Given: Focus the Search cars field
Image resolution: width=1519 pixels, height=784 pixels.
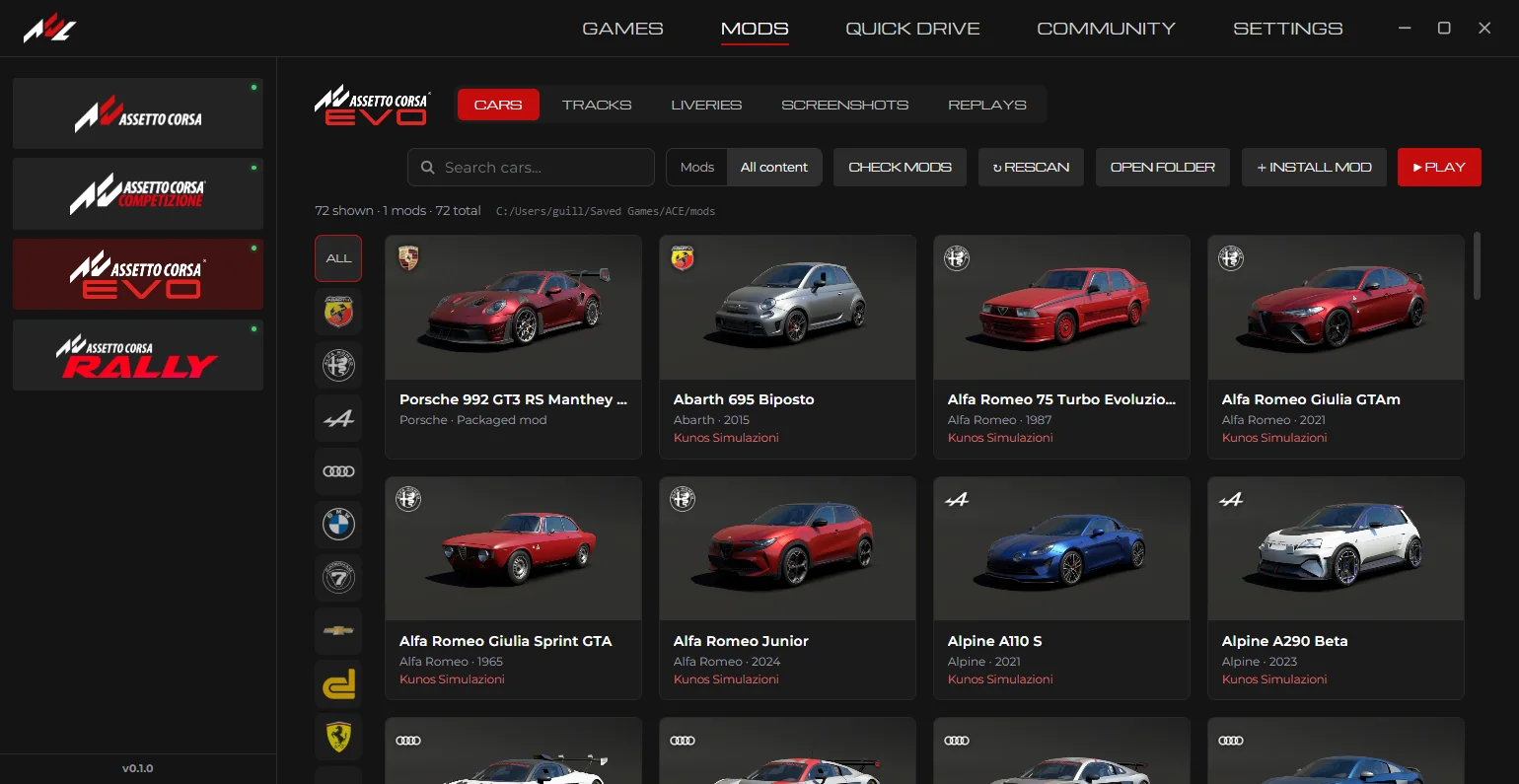Looking at the screenshot, I should pos(531,168).
